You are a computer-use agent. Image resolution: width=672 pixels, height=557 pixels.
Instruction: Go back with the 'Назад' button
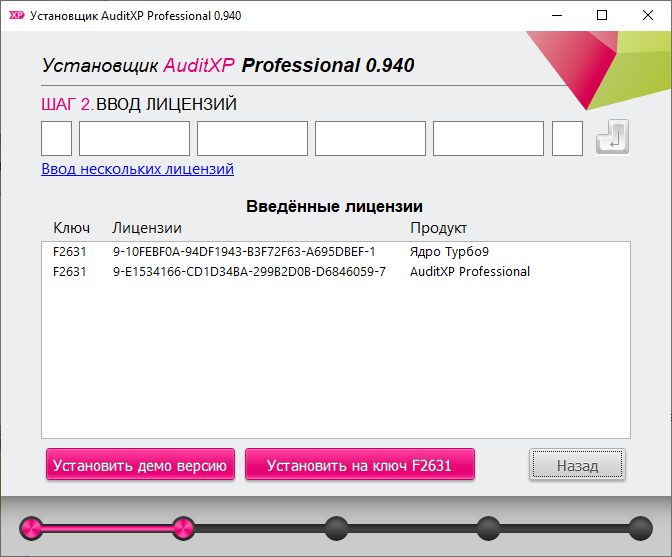pyautogui.click(x=577, y=464)
